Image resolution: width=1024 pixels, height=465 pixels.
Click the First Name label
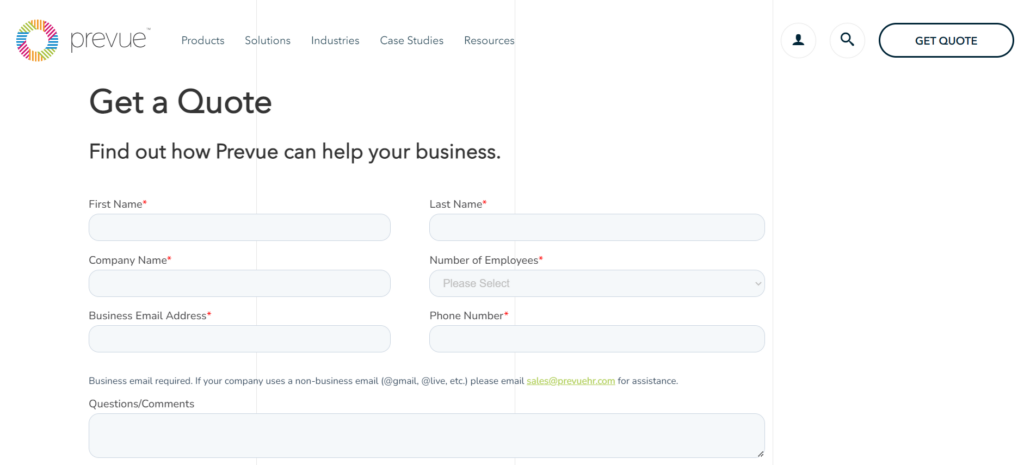tap(118, 204)
